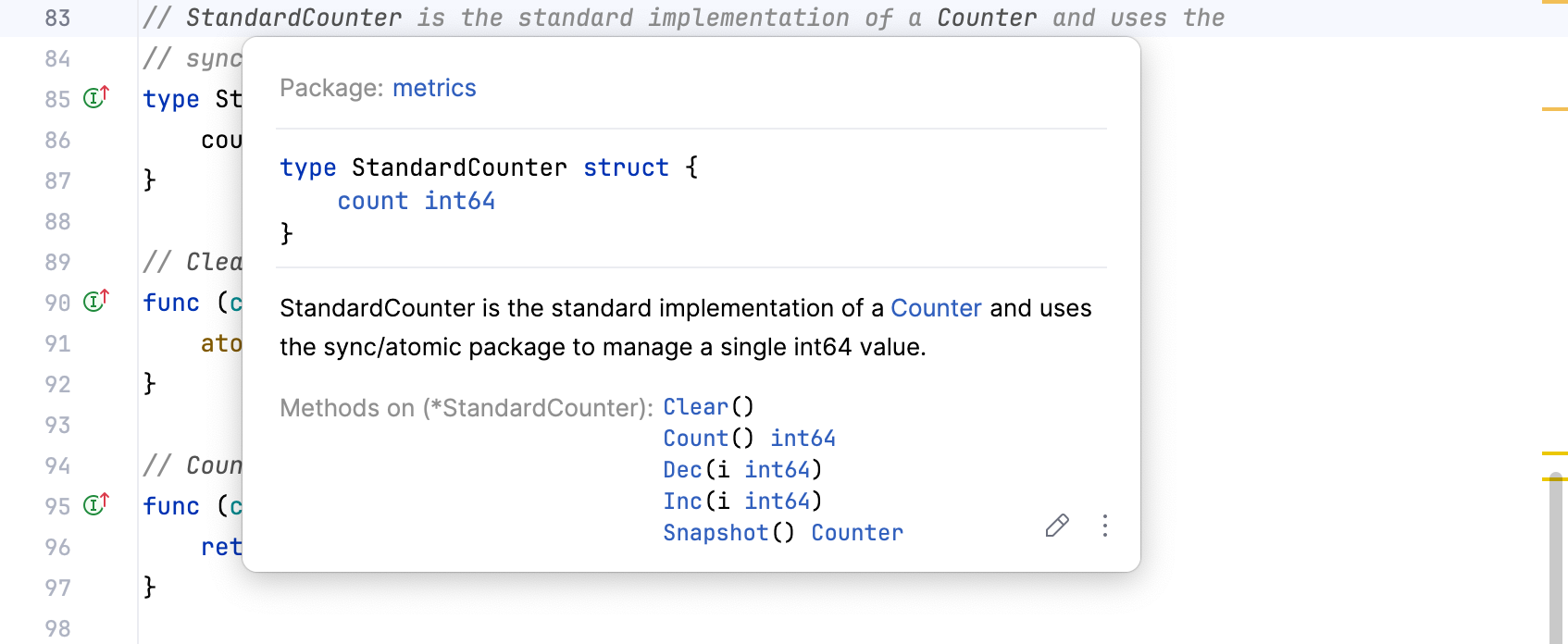Click the int64 type after count field
This screenshot has height=644, width=1568.
(x=460, y=202)
